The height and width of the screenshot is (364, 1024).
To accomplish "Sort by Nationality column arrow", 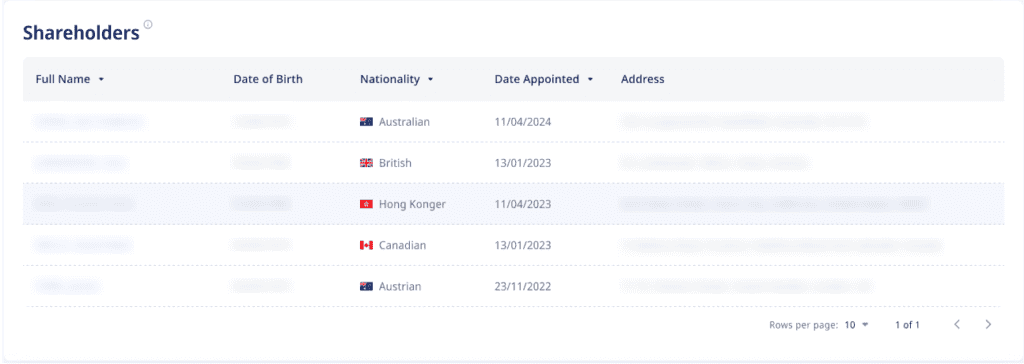I will pos(430,80).
